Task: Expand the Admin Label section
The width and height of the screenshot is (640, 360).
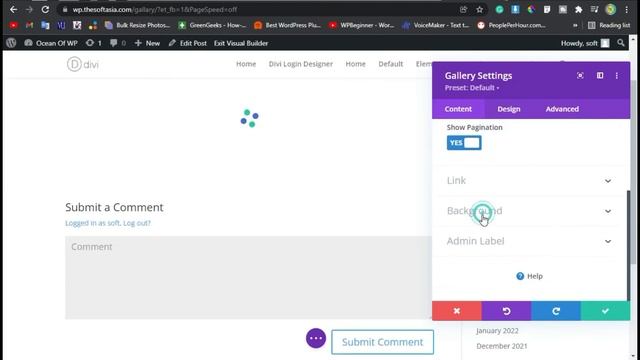Action: [x=529, y=241]
